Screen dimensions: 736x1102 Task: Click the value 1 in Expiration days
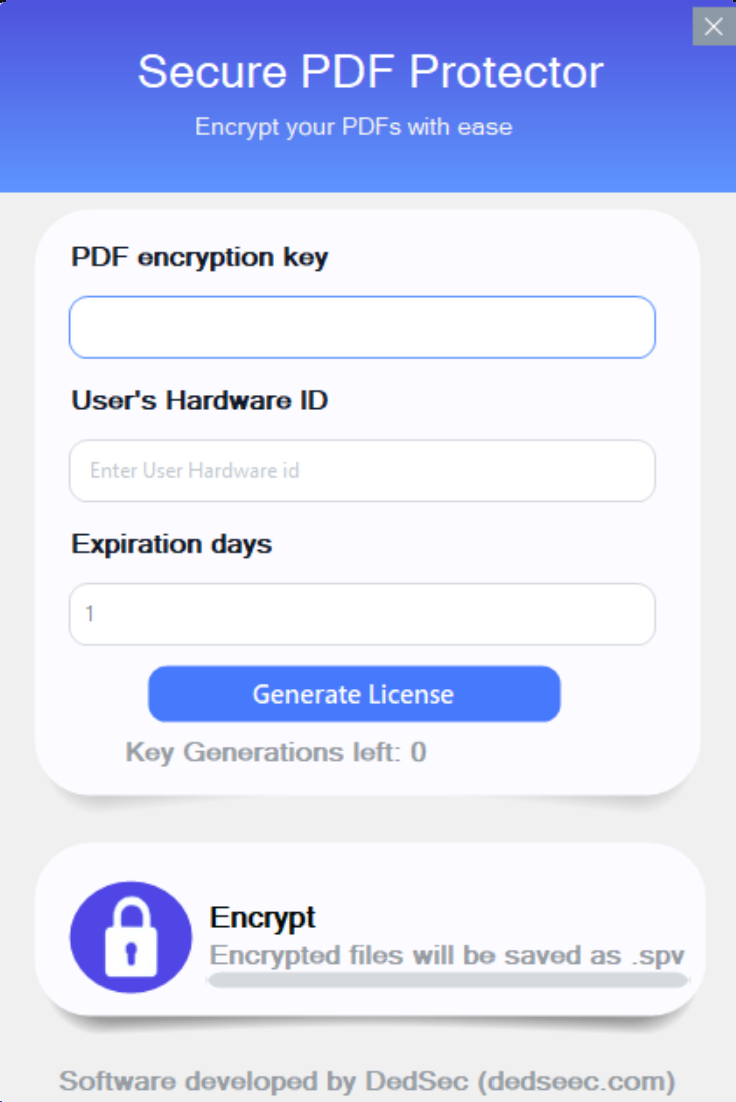(x=89, y=614)
